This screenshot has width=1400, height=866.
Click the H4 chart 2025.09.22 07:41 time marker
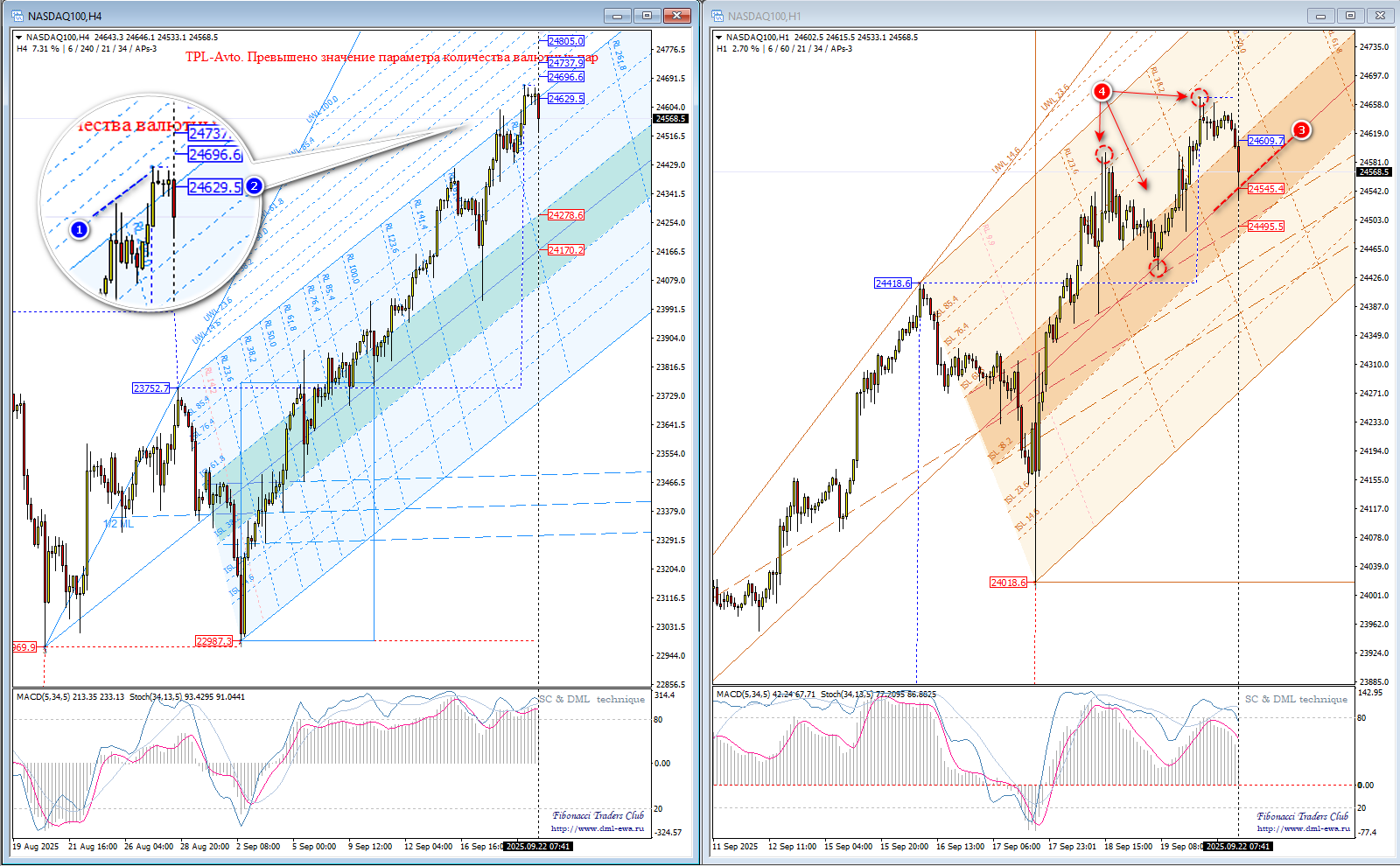click(x=539, y=847)
